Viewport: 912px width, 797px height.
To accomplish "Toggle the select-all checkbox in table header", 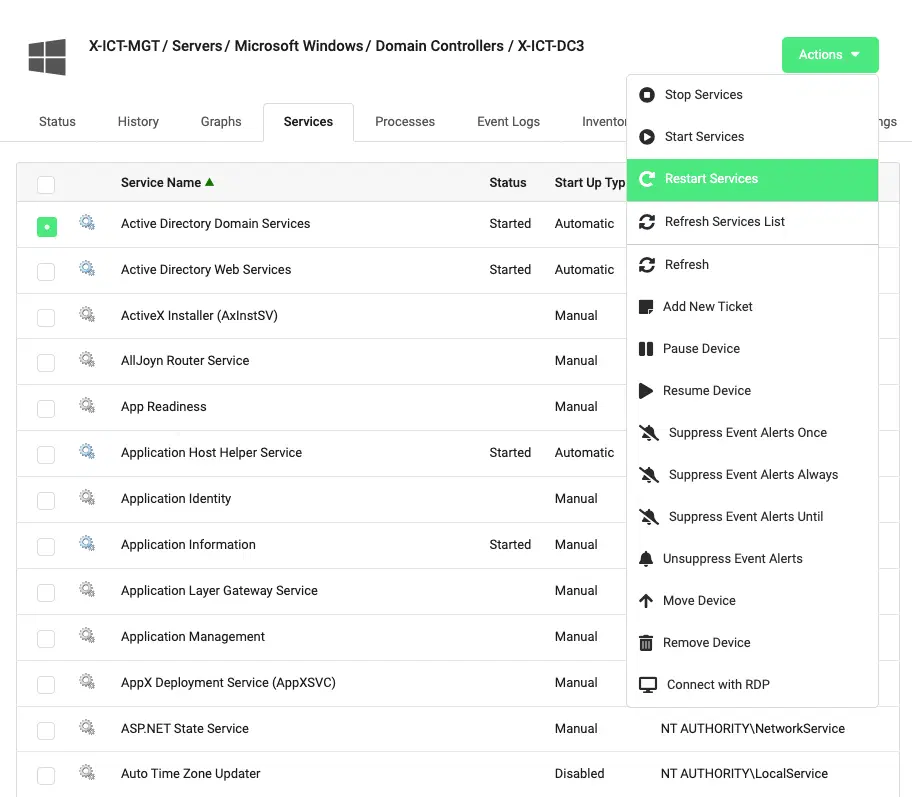I will point(46,184).
